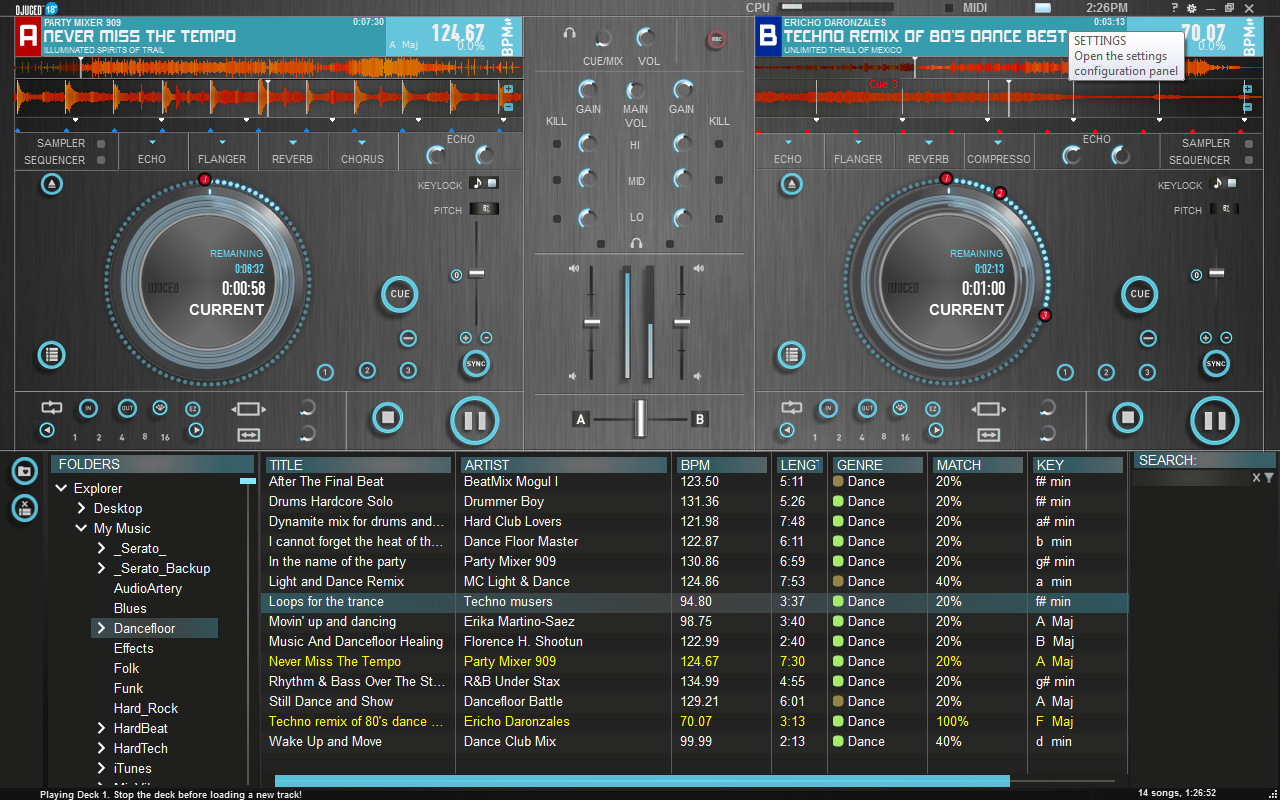
Task: Click the ARTIST column header
Action: 563,465
